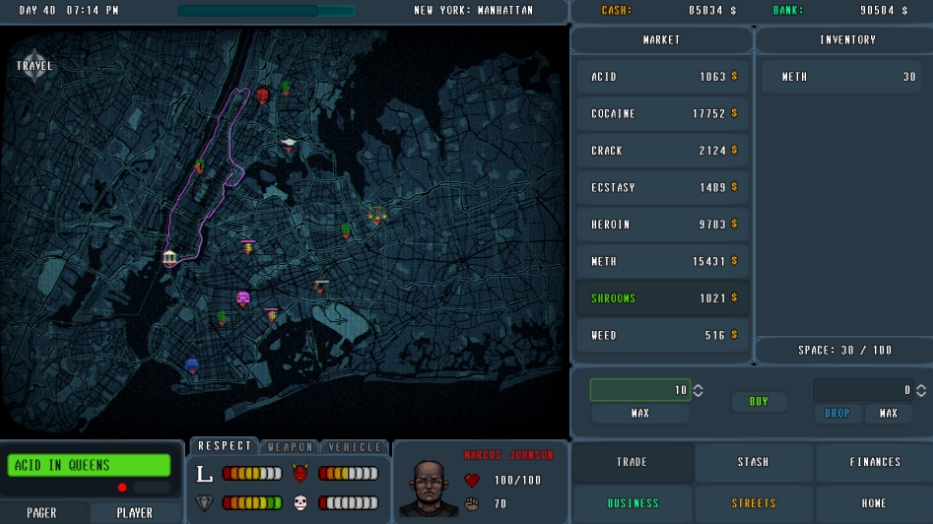Select Crack in the market list
Image resolution: width=933 pixels, height=524 pixels.
(662, 150)
